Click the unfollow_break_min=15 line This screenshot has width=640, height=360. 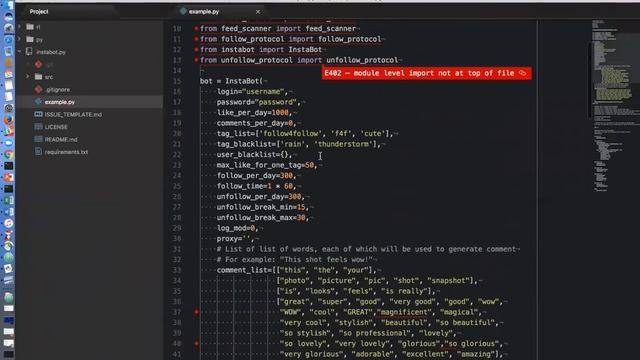(x=263, y=207)
